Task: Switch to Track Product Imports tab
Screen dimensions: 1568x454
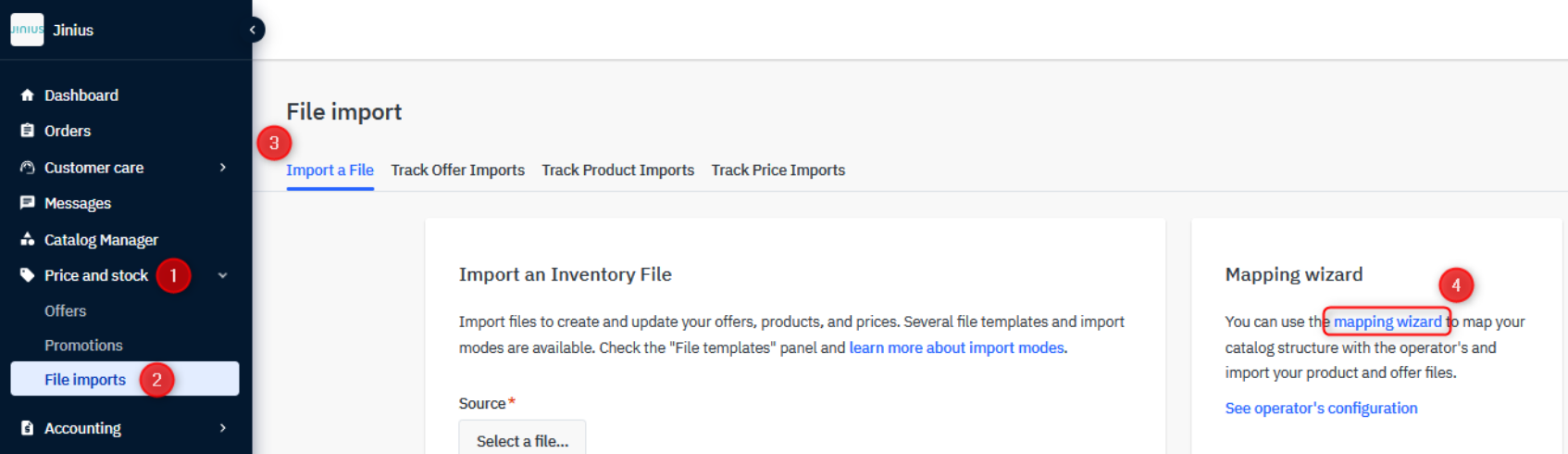Action: [618, 170]
